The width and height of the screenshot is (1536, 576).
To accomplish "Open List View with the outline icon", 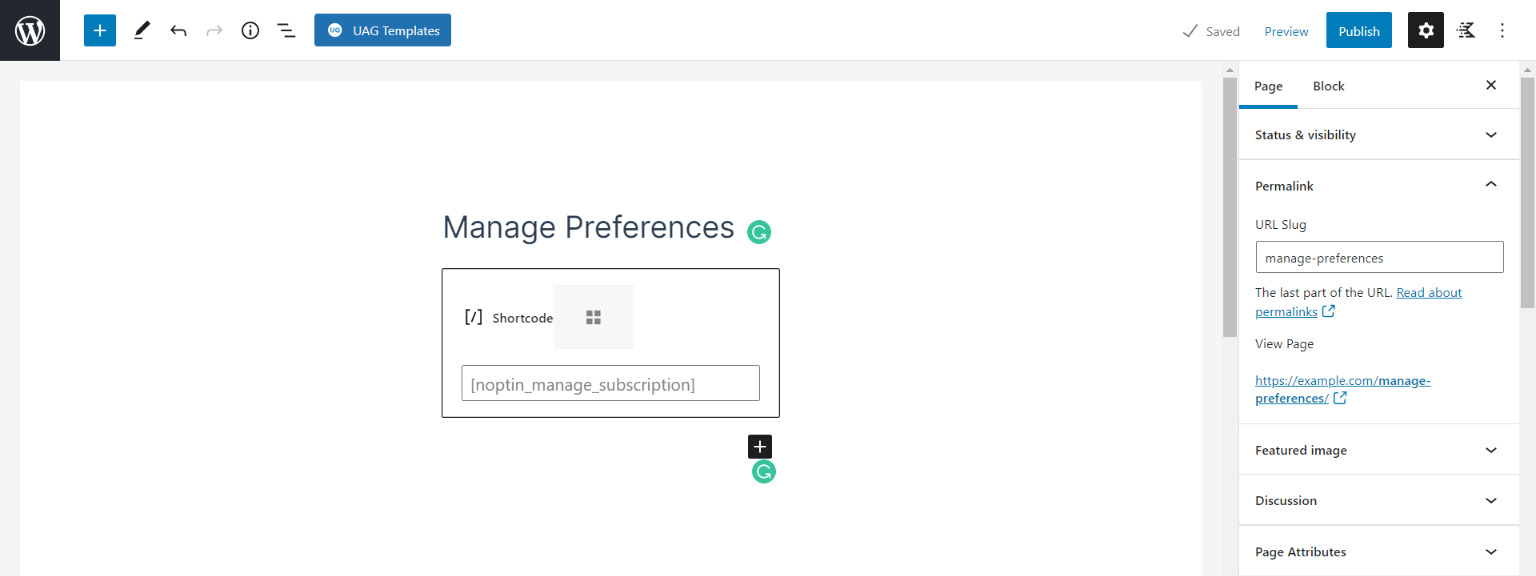I will 287,30.
